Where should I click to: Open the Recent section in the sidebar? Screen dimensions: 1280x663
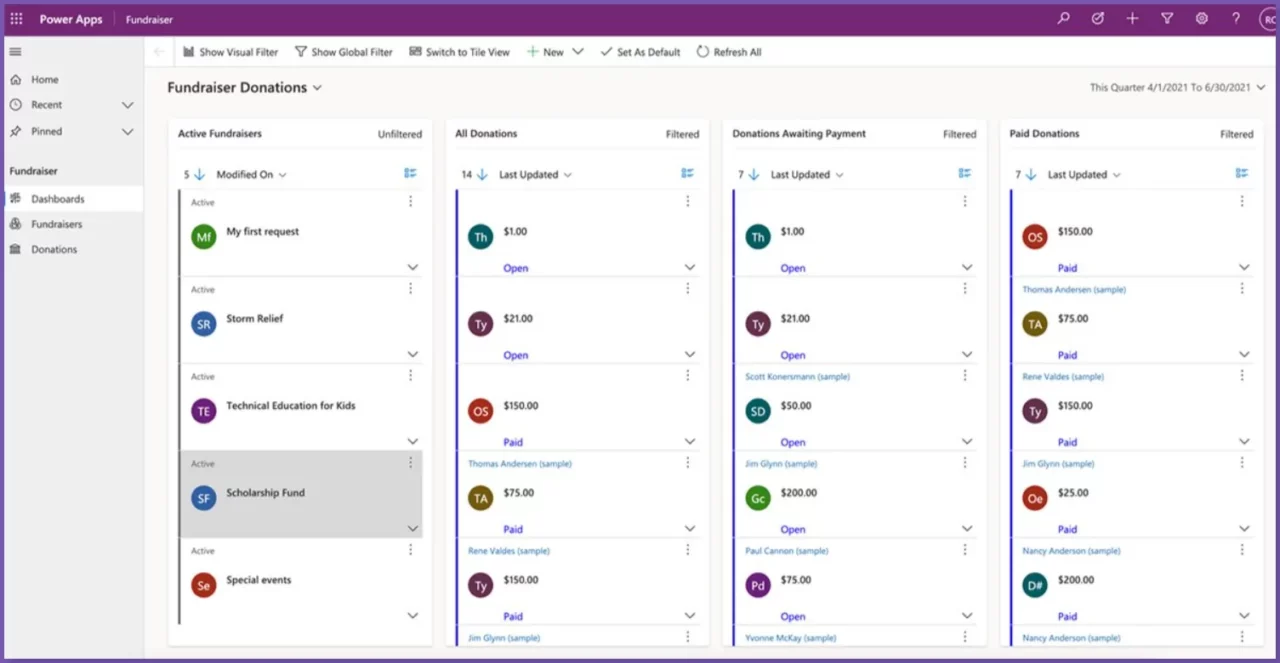coord(48,104)
